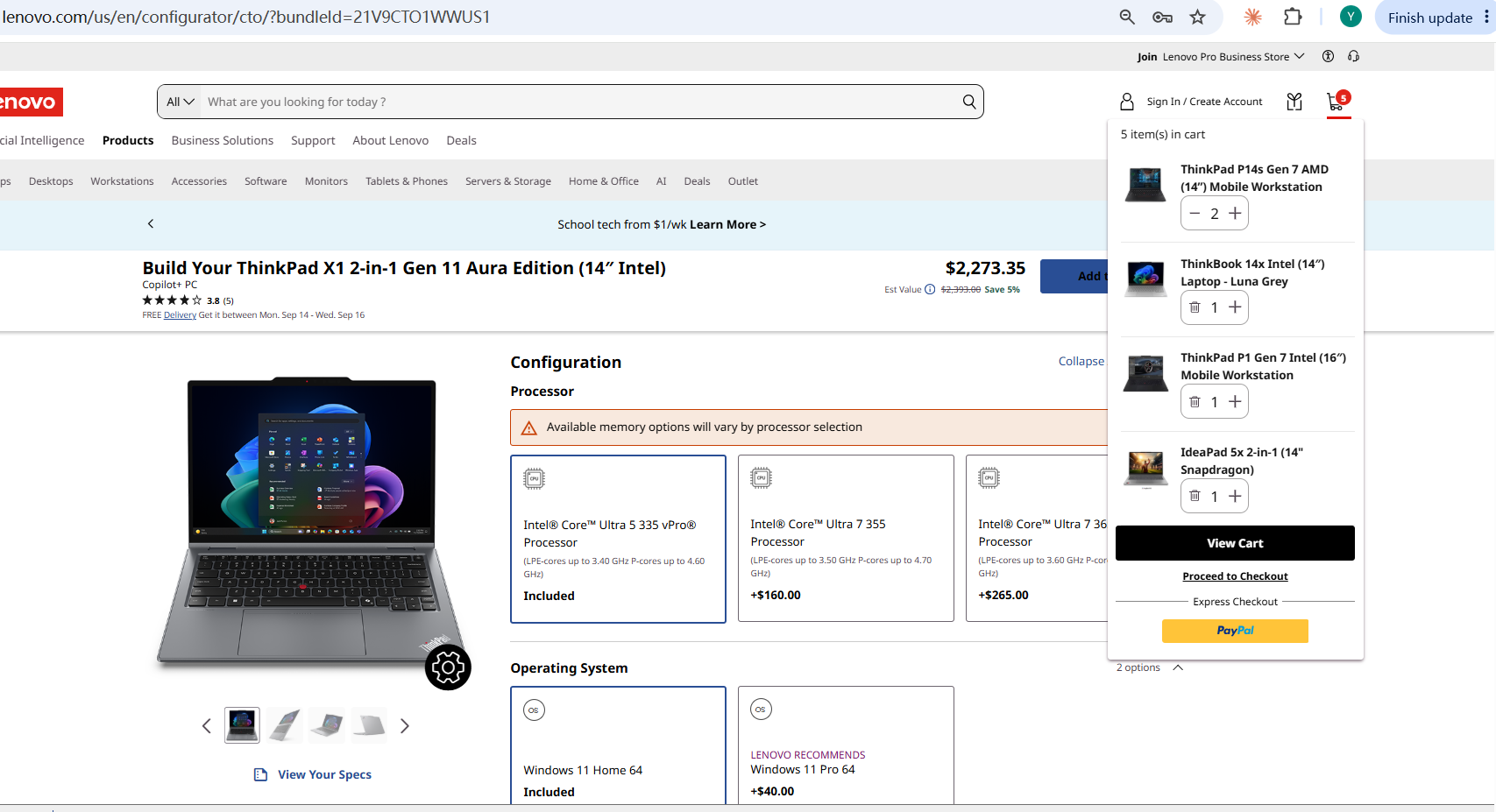1496x812 pixels.
Task: Click Sign In / Create Account
Action: (x=1204, y=102)
